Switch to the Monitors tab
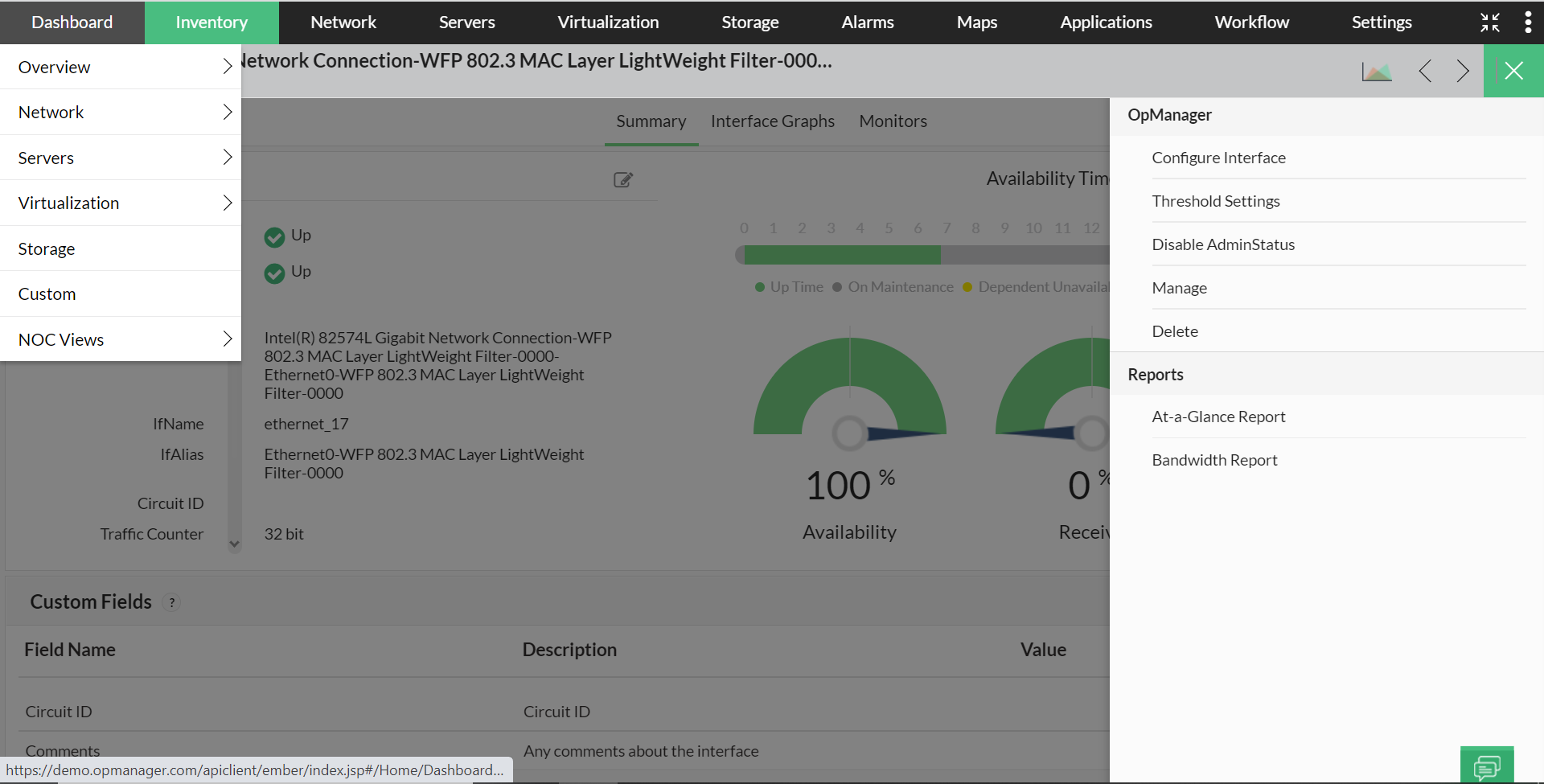This screenshot has height=784, width=1544. click(893, 121)
